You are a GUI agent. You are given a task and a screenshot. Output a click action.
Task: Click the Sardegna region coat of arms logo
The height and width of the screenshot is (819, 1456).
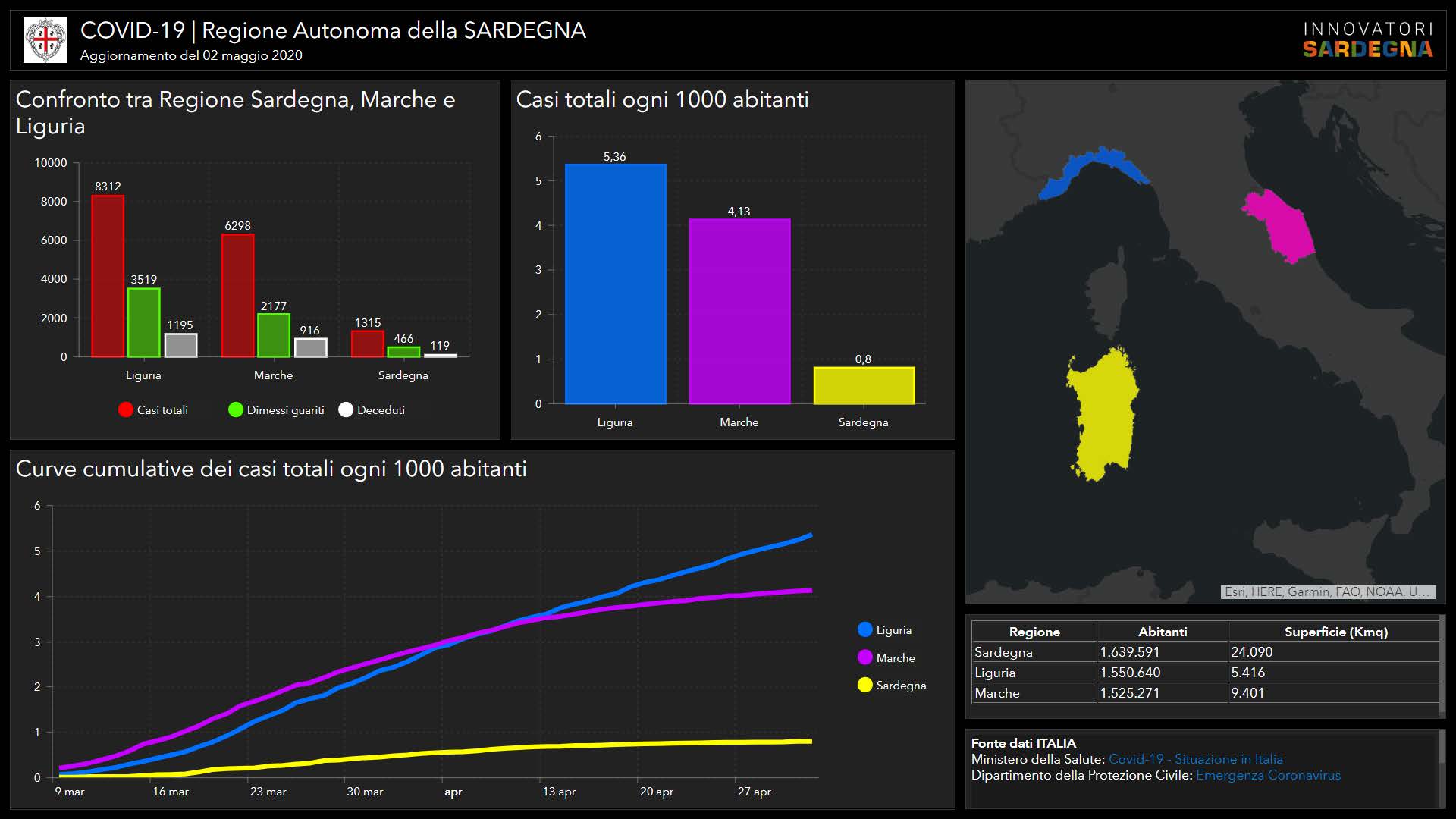click(x=45, y=40)
